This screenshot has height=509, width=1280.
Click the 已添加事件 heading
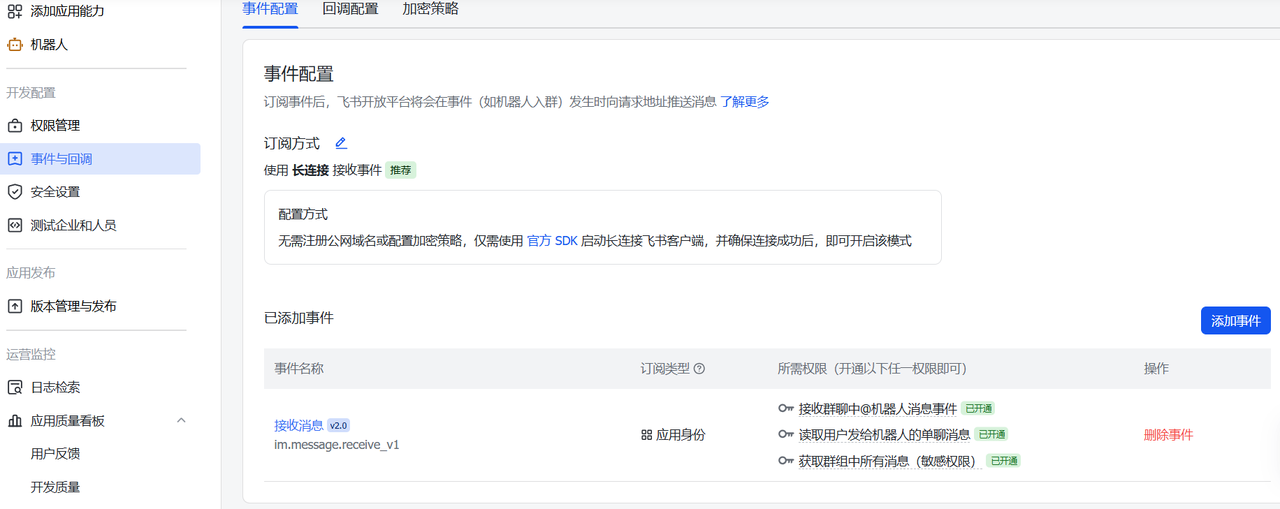coord(298,318)
